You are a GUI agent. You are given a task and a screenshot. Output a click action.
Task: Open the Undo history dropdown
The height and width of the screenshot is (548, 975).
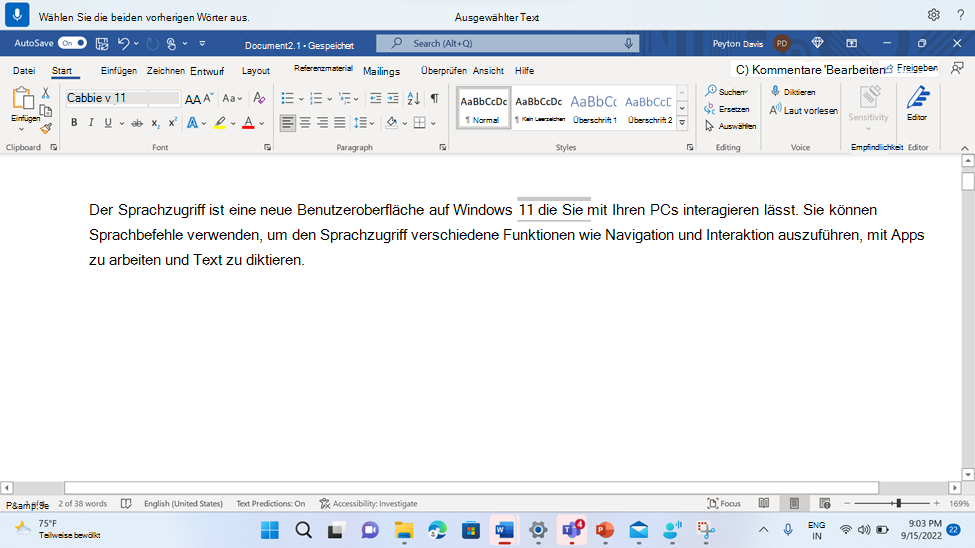[136, 44]
